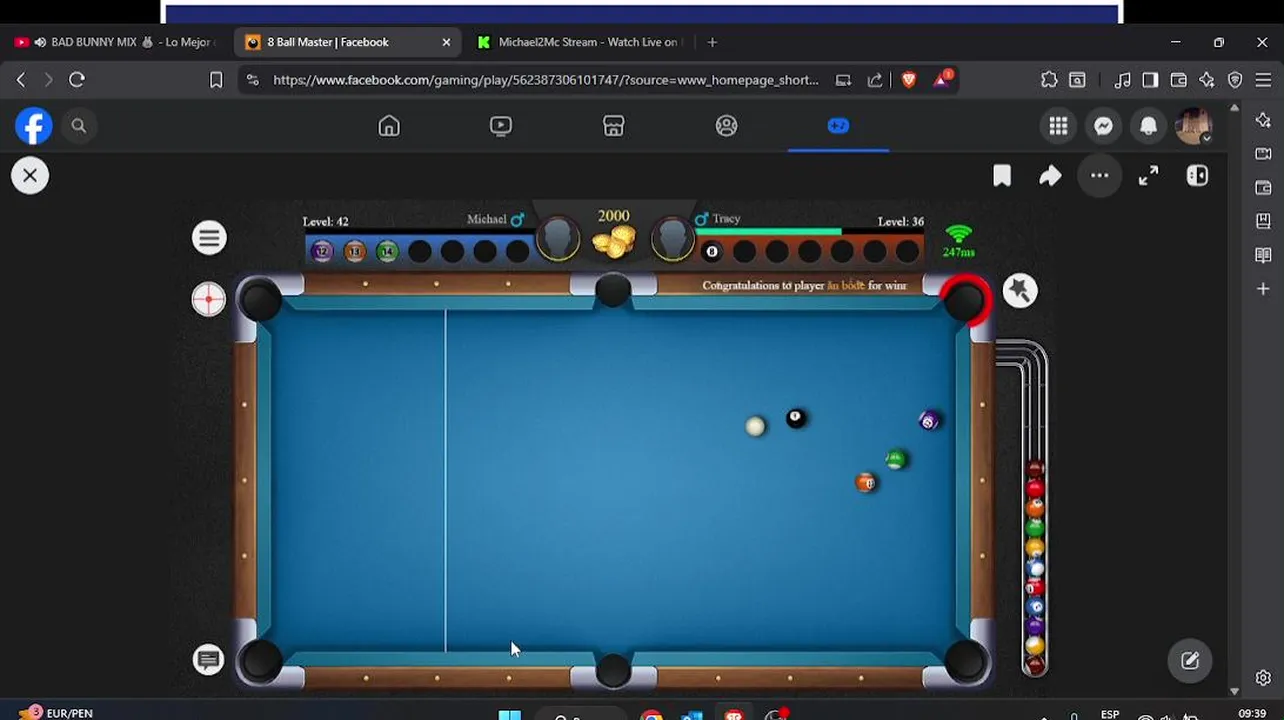Go back to previous page
The image size is (1284, 720).
tap(21, 80)
